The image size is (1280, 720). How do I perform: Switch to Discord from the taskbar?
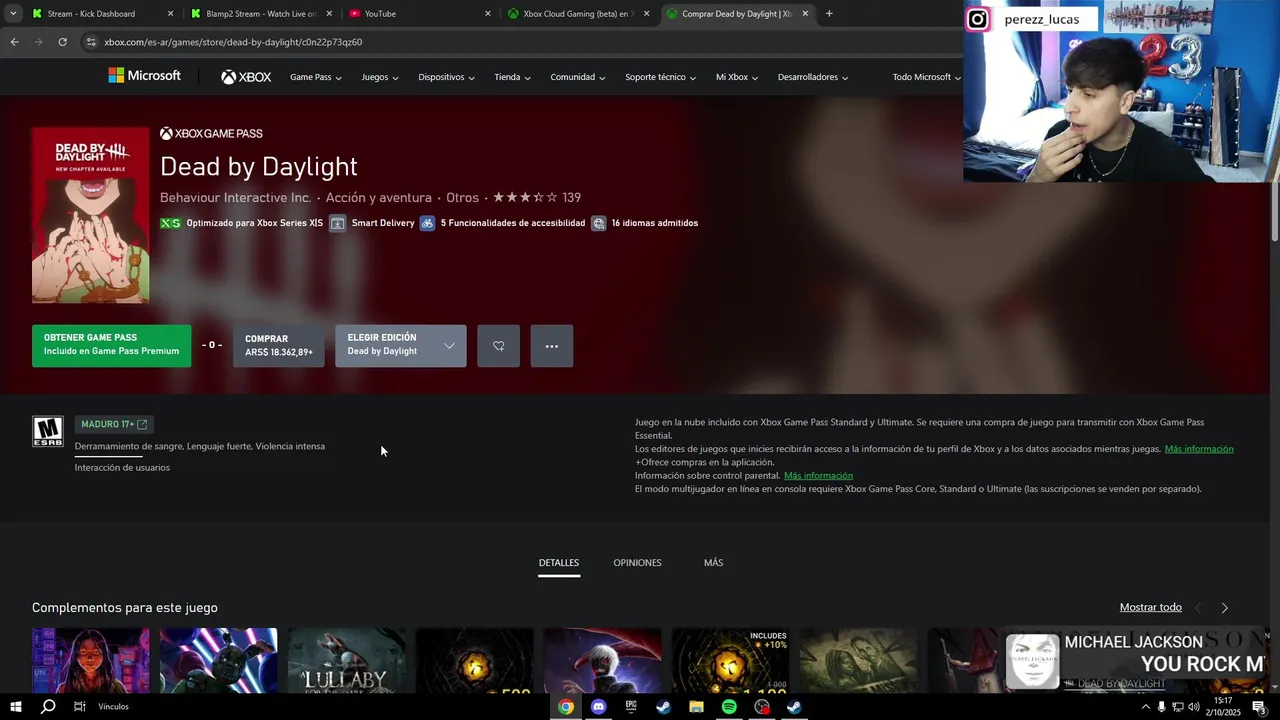pyautogui.click(x=598, y=707)
